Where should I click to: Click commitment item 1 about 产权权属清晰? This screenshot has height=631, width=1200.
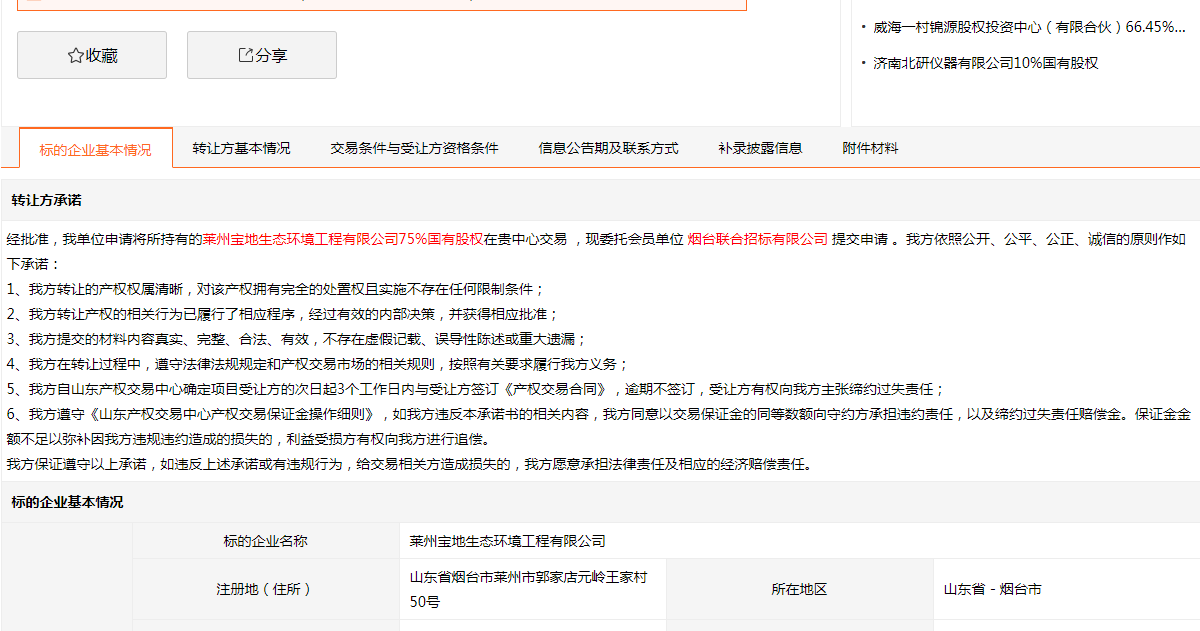[x=275, y=289]
